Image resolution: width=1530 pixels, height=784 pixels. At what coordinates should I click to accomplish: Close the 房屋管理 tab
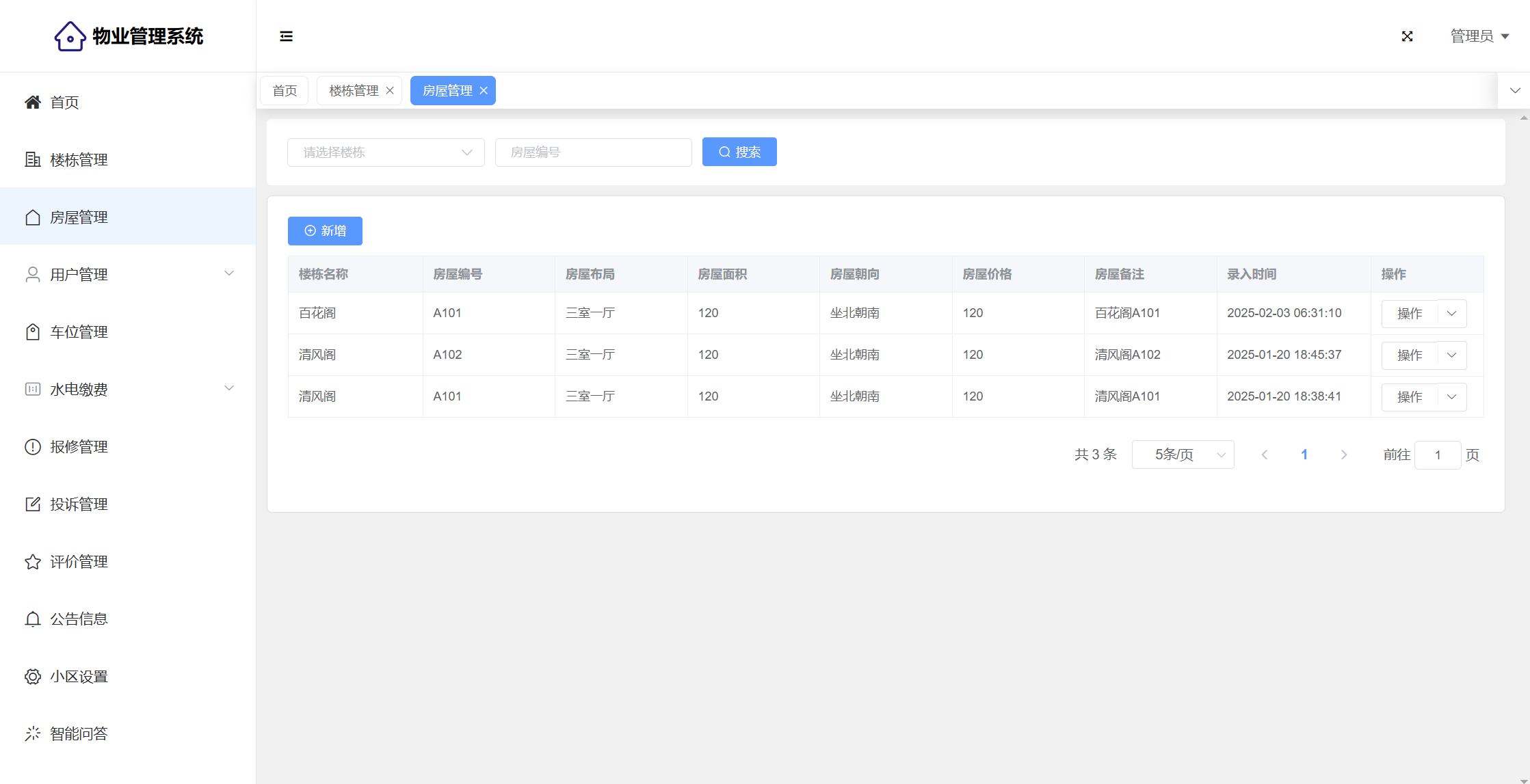[484, 91]
